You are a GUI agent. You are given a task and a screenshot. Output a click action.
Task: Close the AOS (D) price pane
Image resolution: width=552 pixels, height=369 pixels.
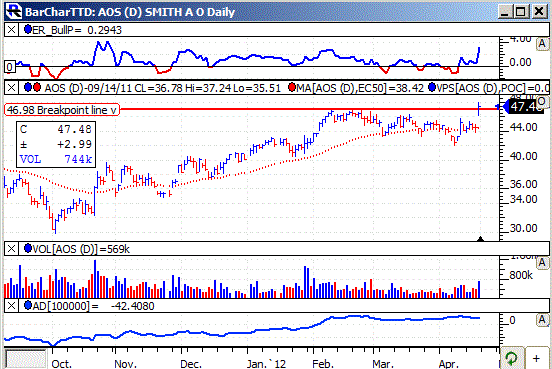point(11,87)
